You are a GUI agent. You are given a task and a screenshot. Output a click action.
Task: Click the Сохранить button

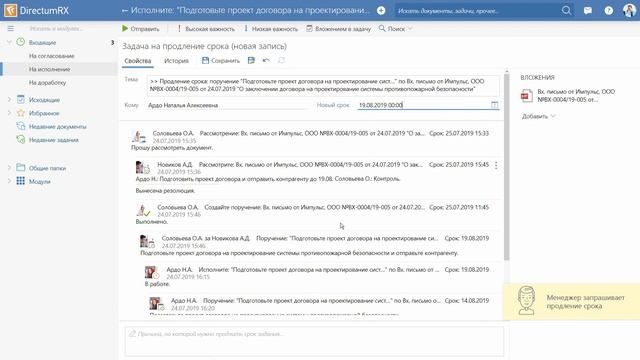221,60
